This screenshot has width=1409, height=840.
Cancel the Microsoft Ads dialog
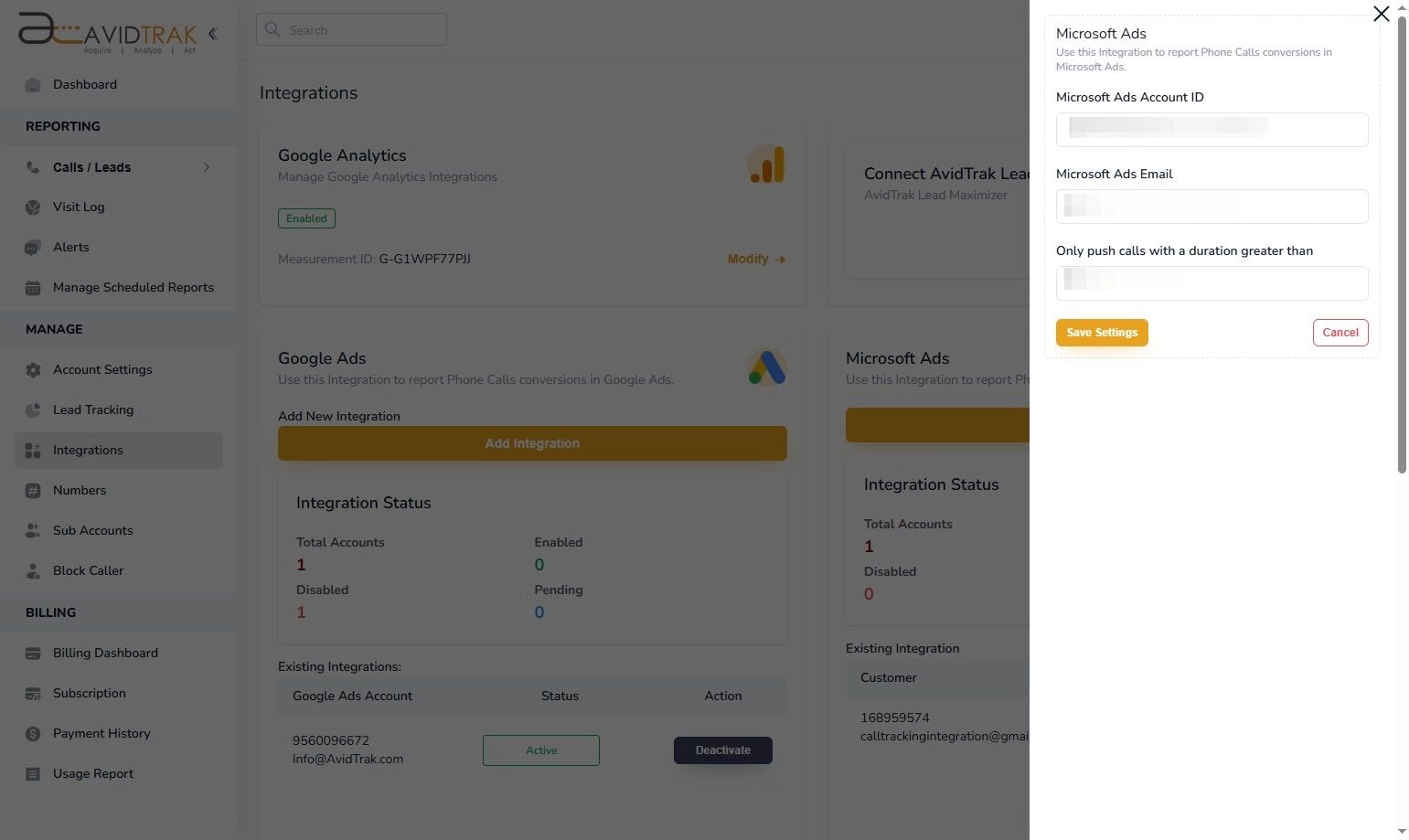tap(1340, 332)
